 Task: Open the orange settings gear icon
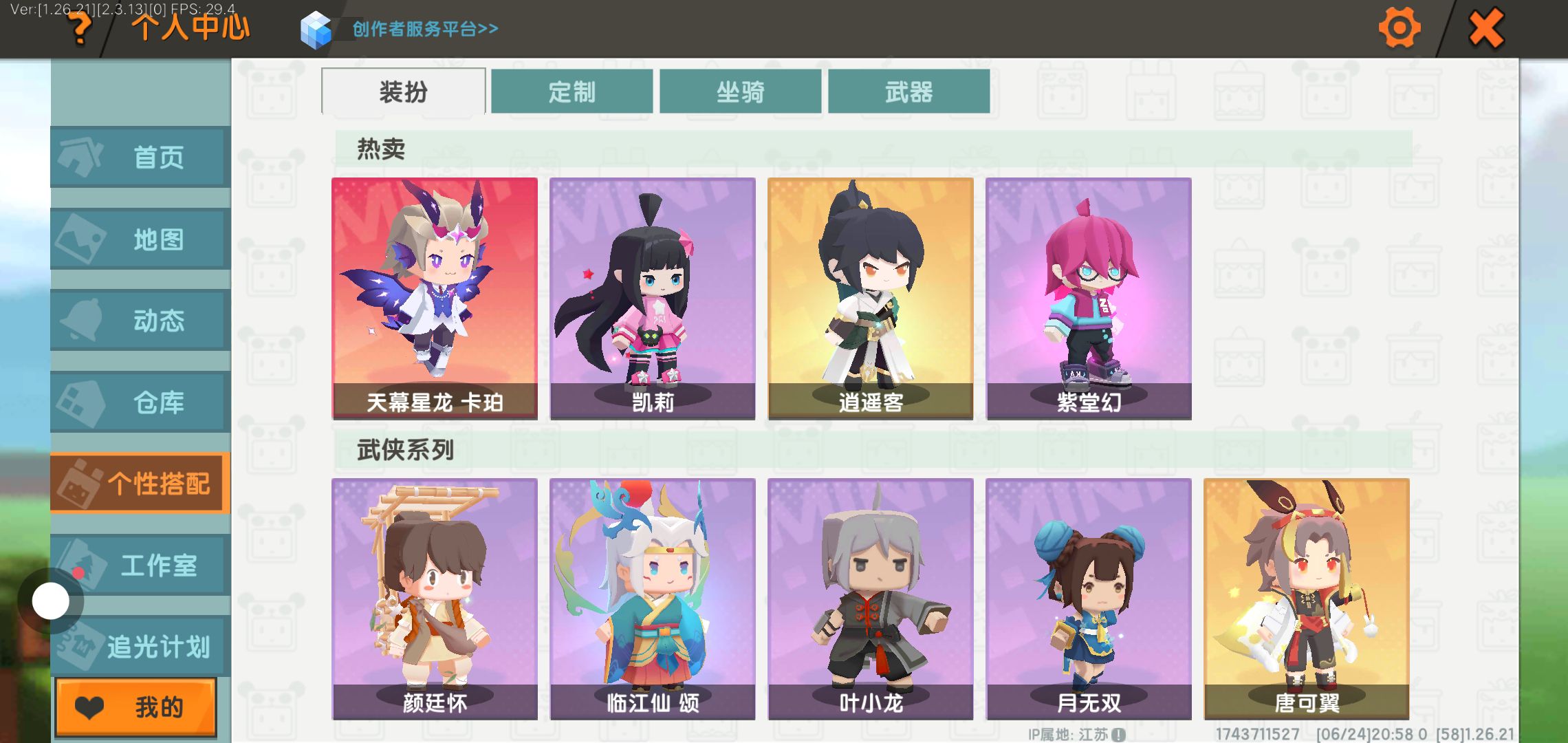(x=1399, y=28)
